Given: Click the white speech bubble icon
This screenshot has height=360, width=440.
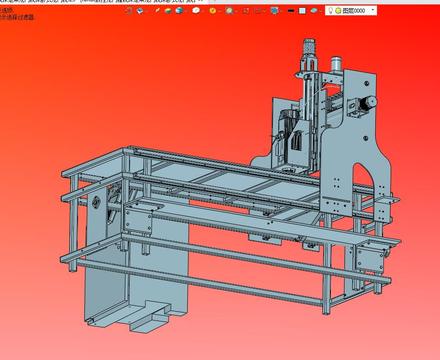Looking at the screenshot, I should [x=196, y=10].
